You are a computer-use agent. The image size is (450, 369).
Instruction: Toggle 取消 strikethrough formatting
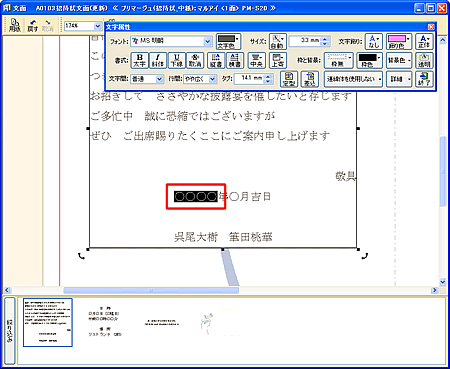click(x=195, y=60)
